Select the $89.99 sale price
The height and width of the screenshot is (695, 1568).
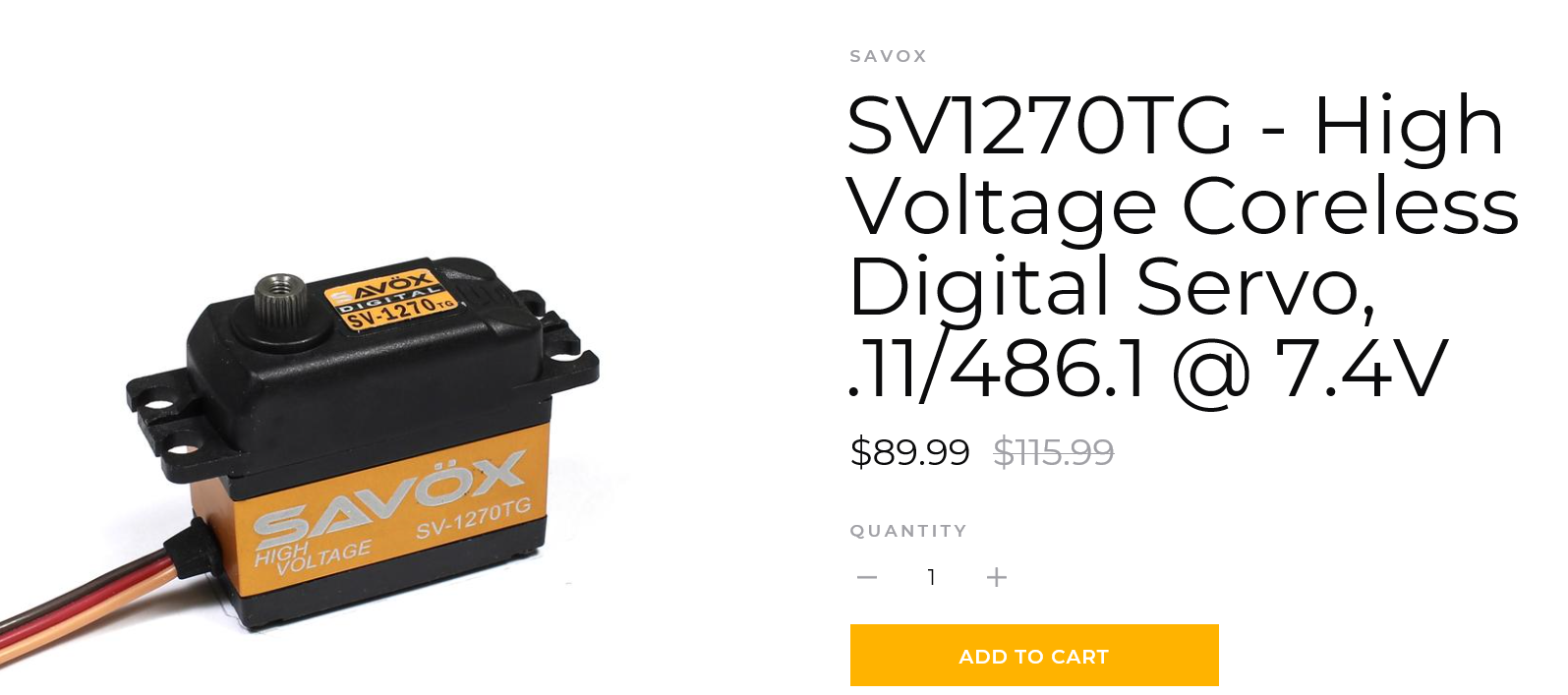pos(910,452)
